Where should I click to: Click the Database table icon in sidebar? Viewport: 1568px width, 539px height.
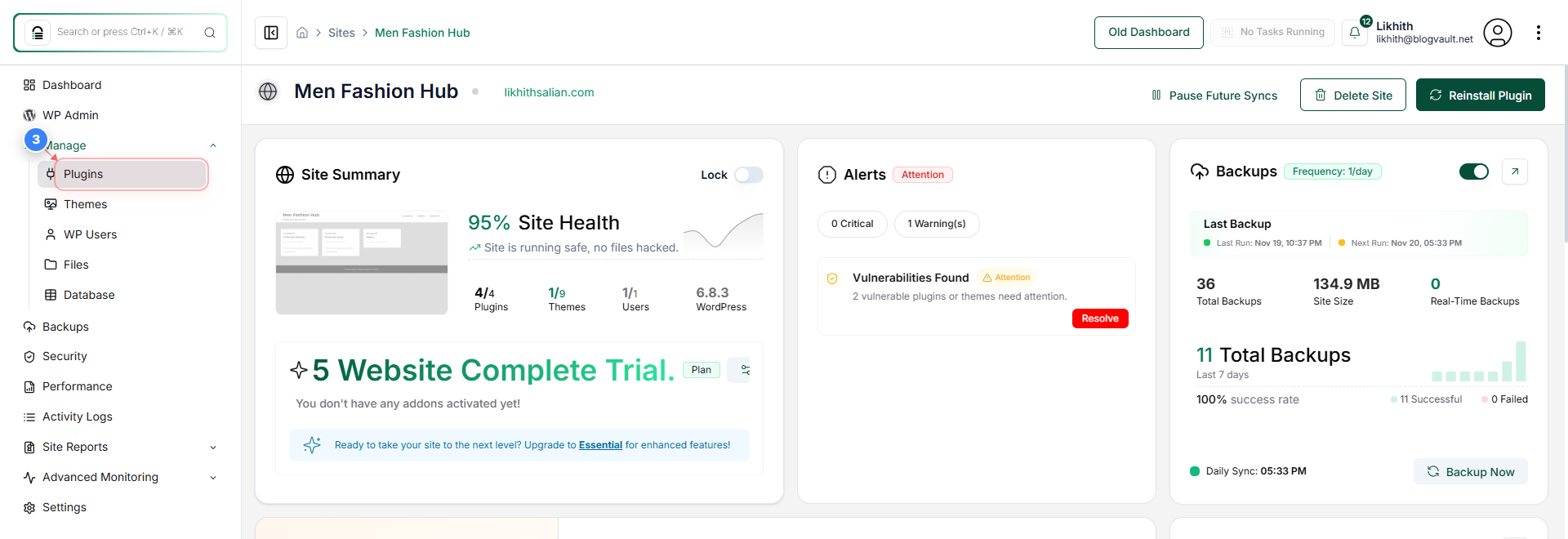pos(51,295)
